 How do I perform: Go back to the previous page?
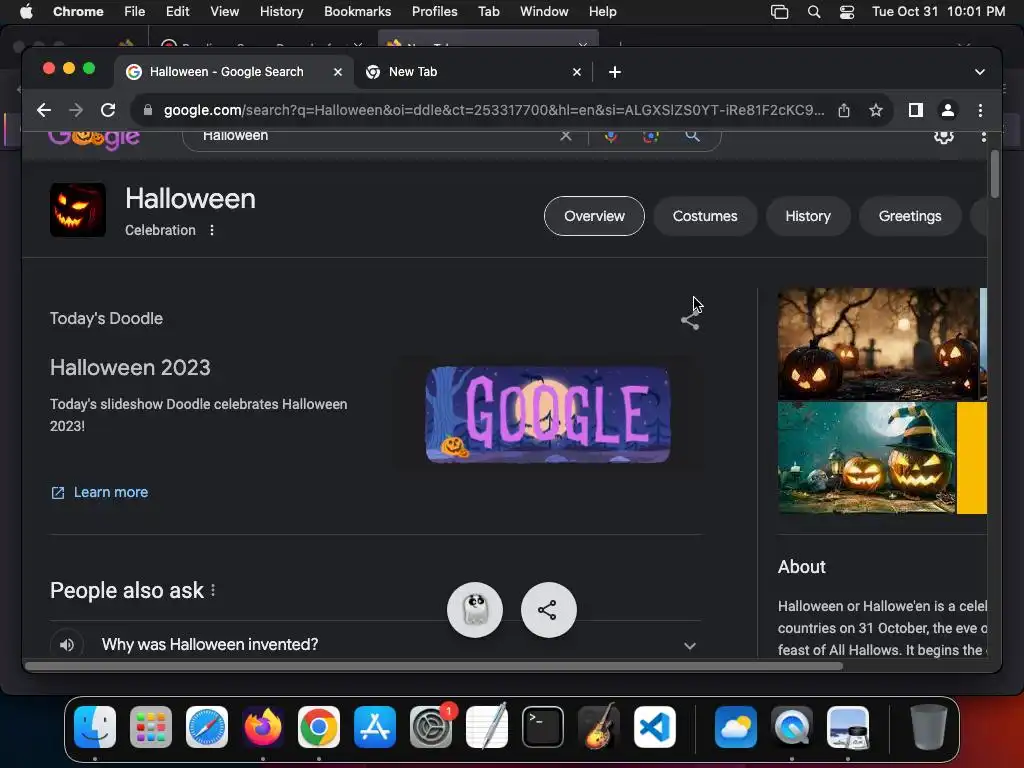[x=44, y=110]
